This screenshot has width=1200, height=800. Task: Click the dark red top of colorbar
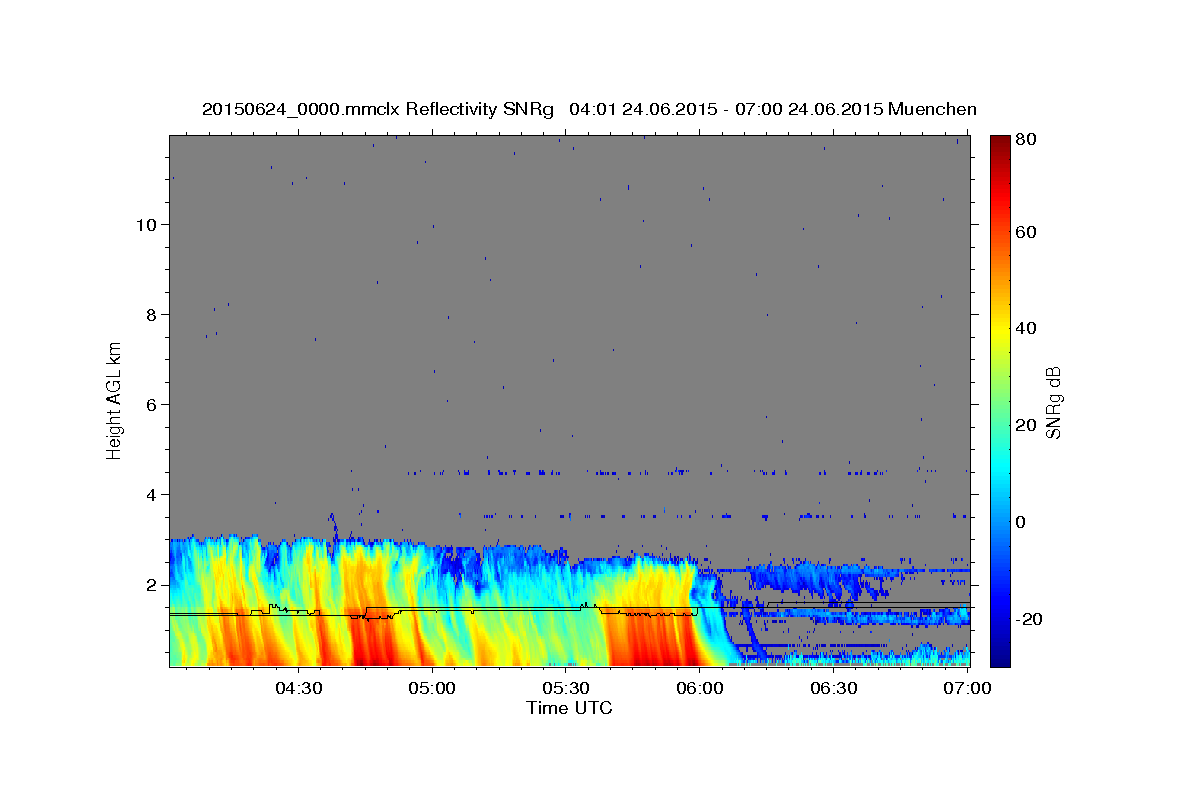(999, 145)
